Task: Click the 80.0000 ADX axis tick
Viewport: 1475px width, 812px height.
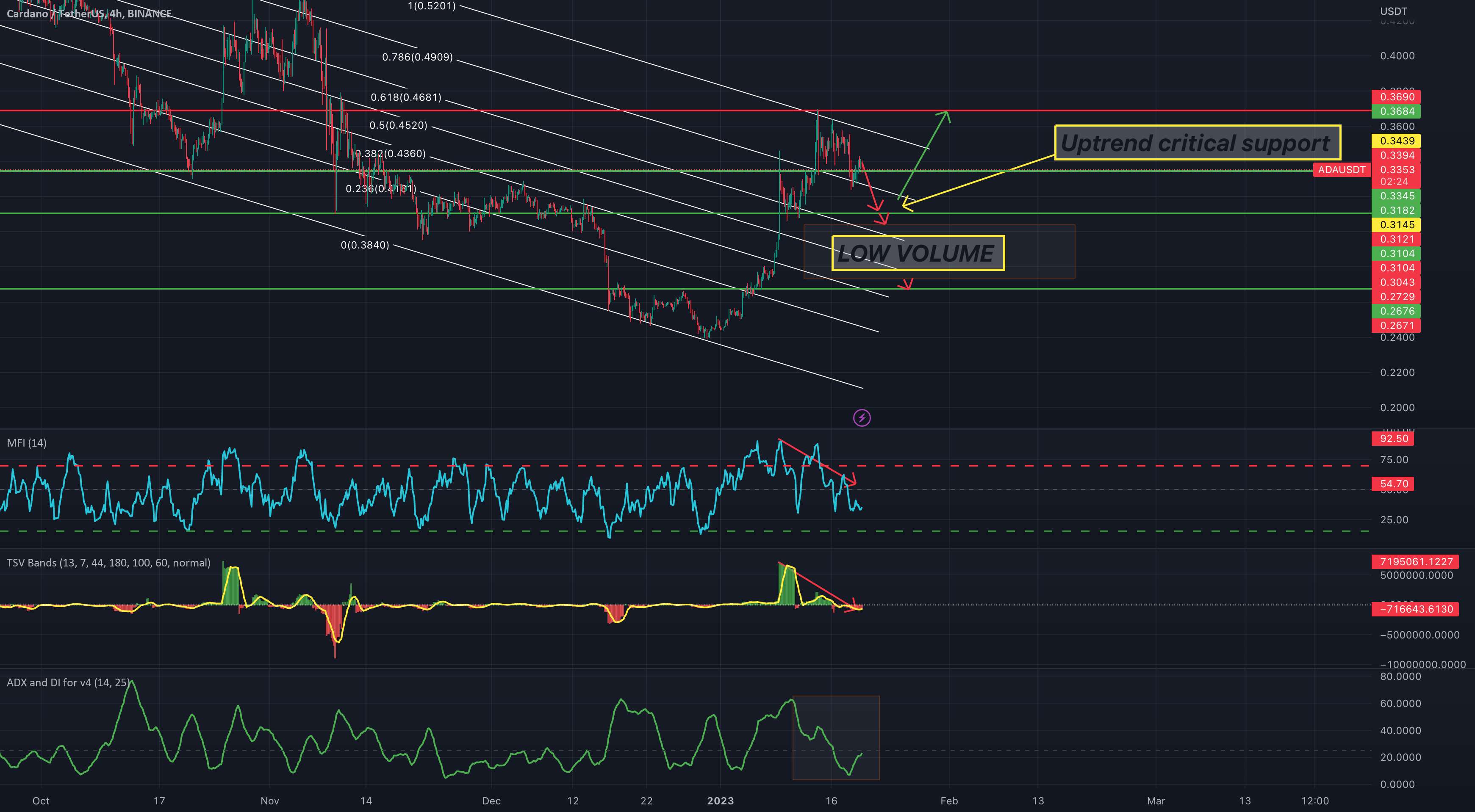Action: click(x=1400, y=677)
